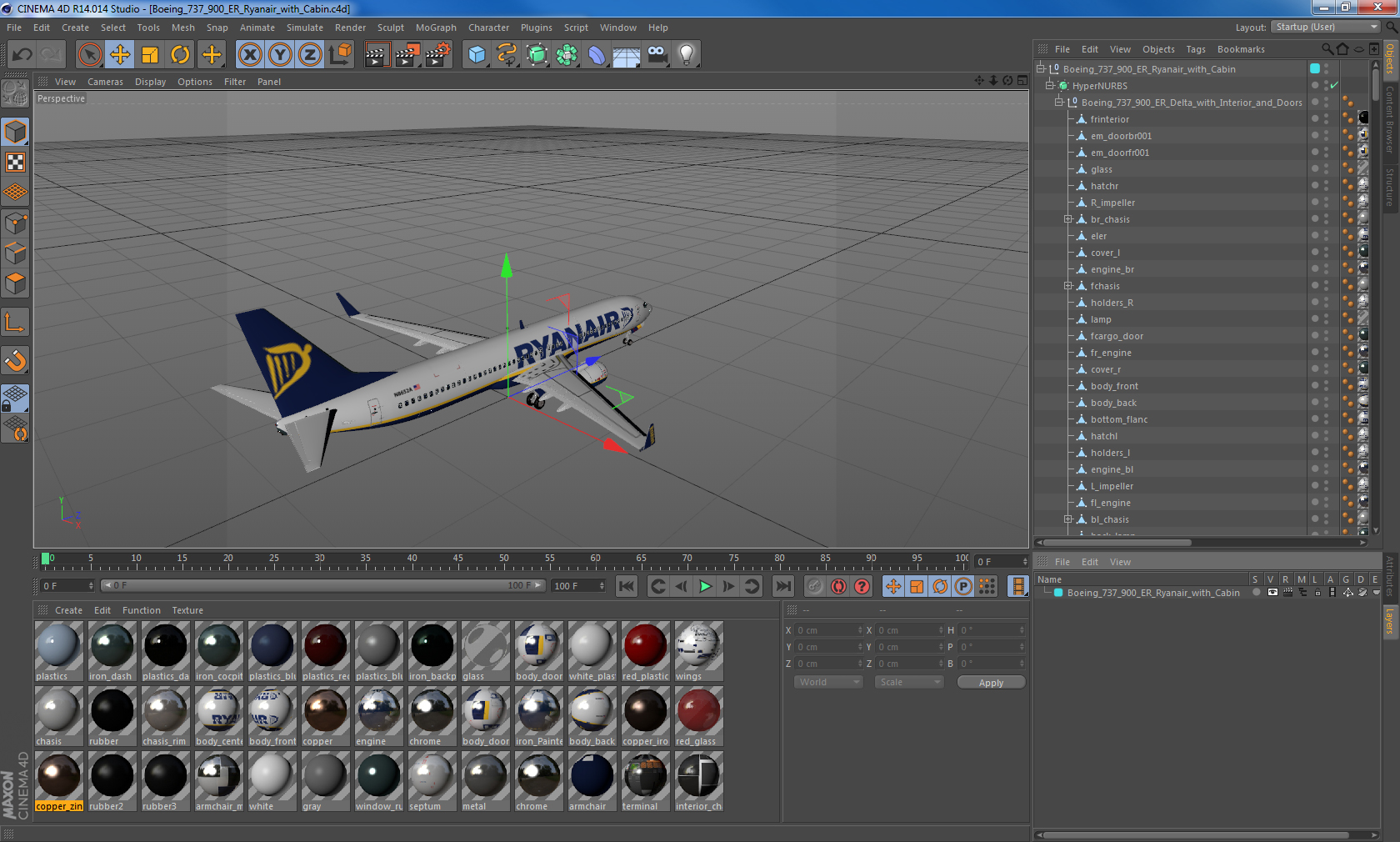Open Scale mode dropdown
This screenshot has height=842, width=1400.
pos(909,682)
